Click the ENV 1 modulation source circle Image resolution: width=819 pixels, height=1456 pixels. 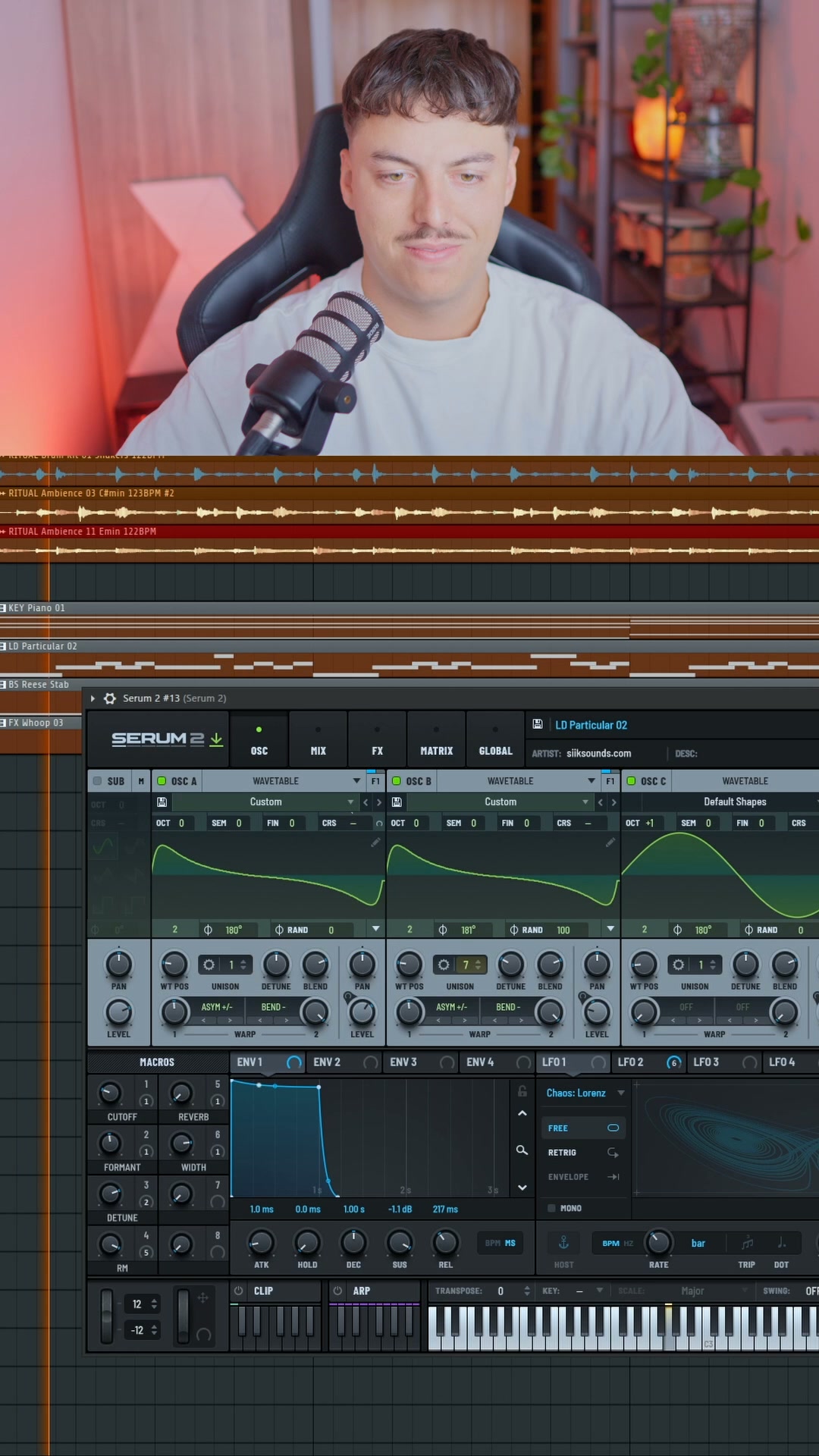coord(294,1062)
